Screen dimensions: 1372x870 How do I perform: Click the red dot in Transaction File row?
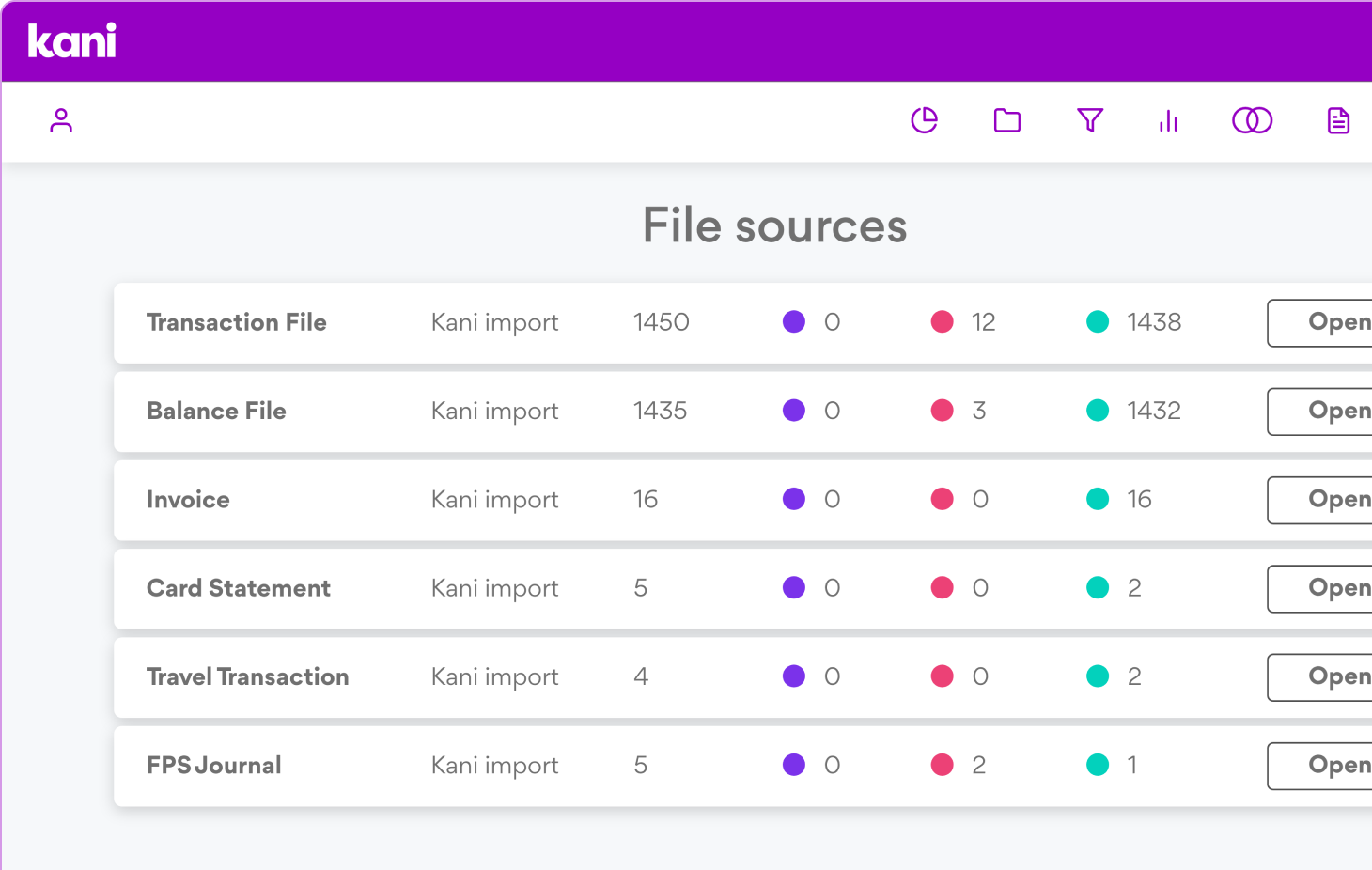tap(942, 322)
